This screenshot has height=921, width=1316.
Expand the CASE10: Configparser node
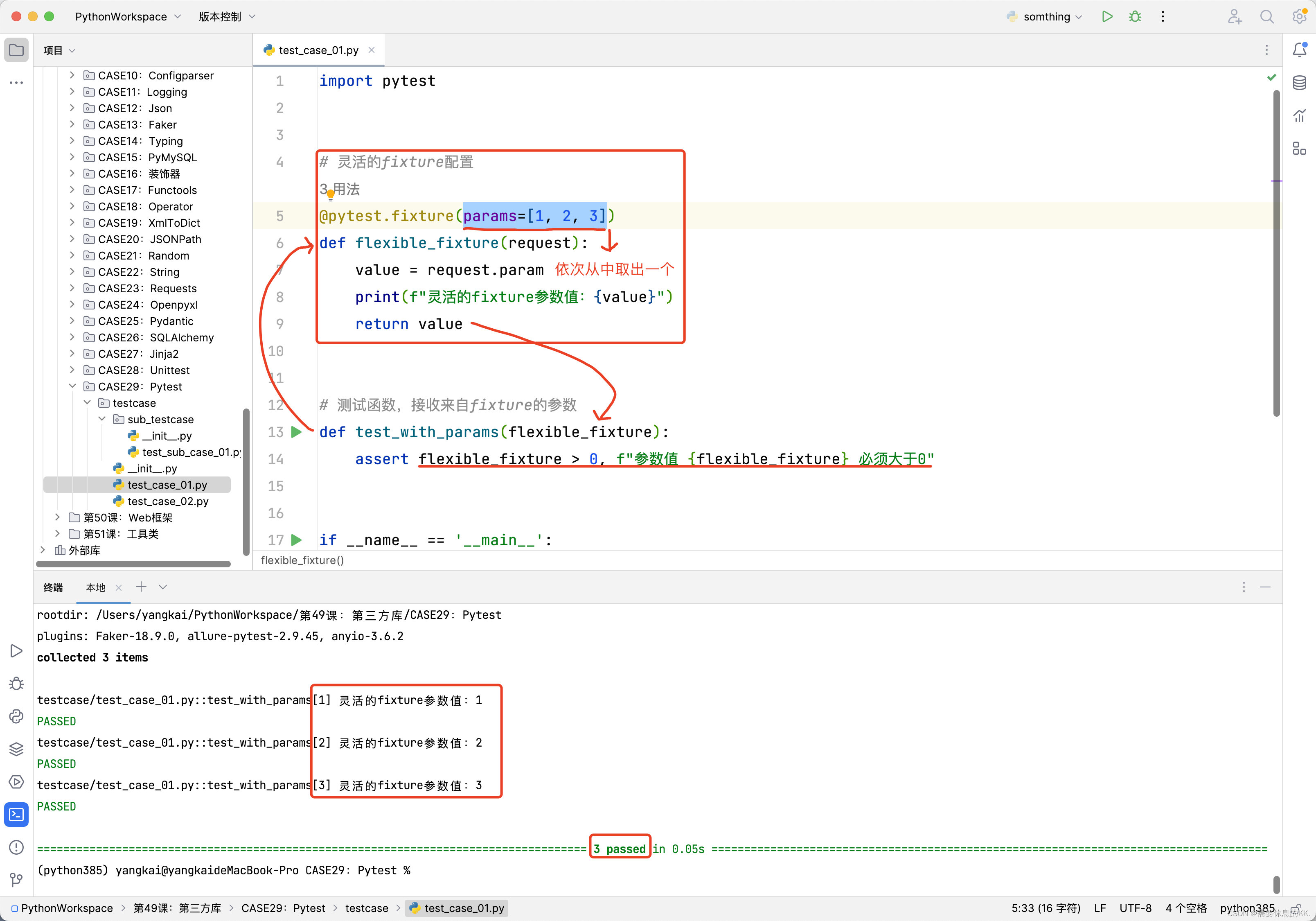(72, 75)
